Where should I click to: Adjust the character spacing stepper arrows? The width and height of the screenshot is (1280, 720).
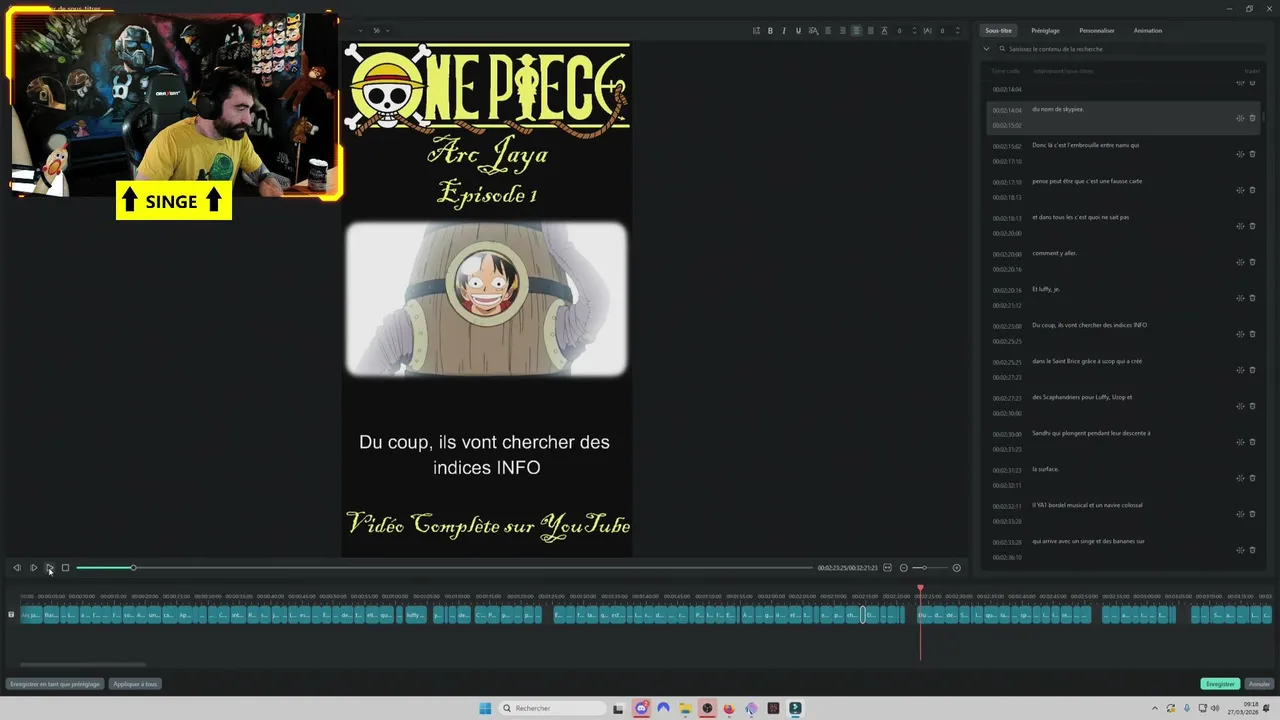[x=955, y=31]
